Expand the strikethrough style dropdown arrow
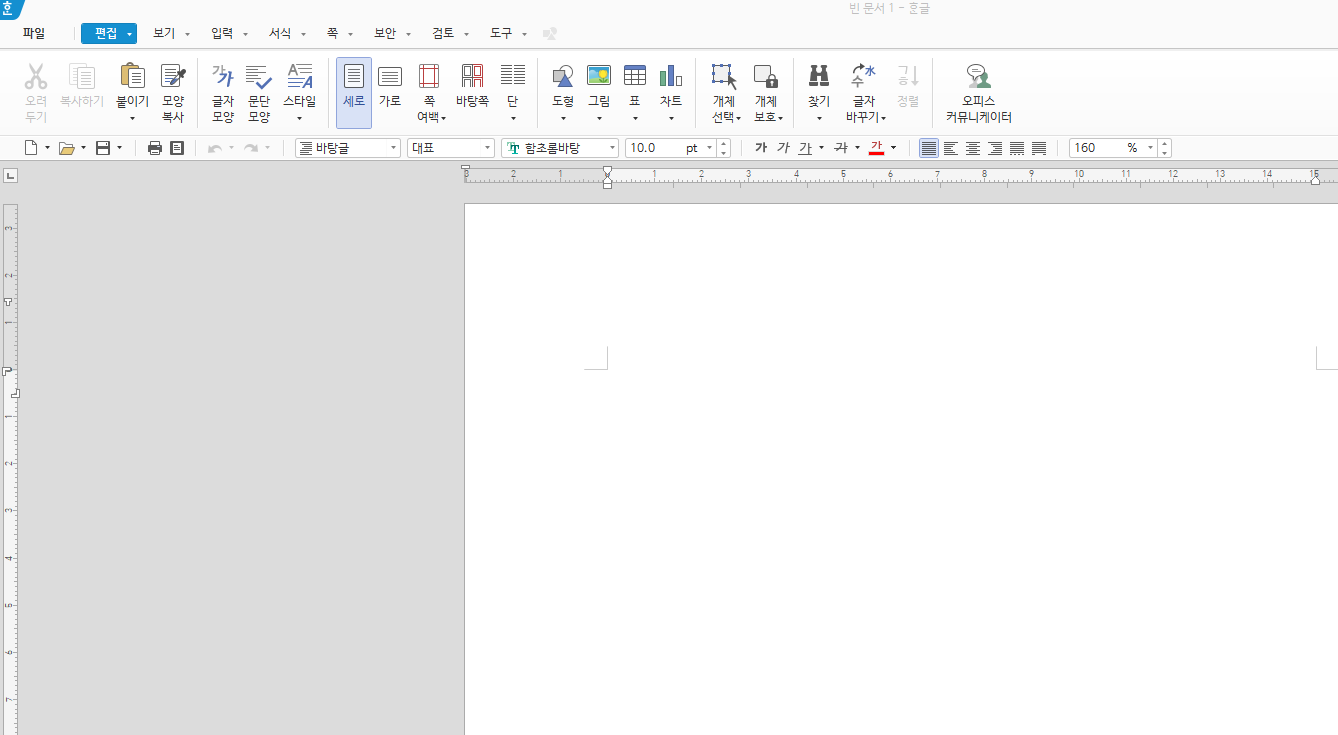The image size is (1338, 735). [x=857, y=148]
